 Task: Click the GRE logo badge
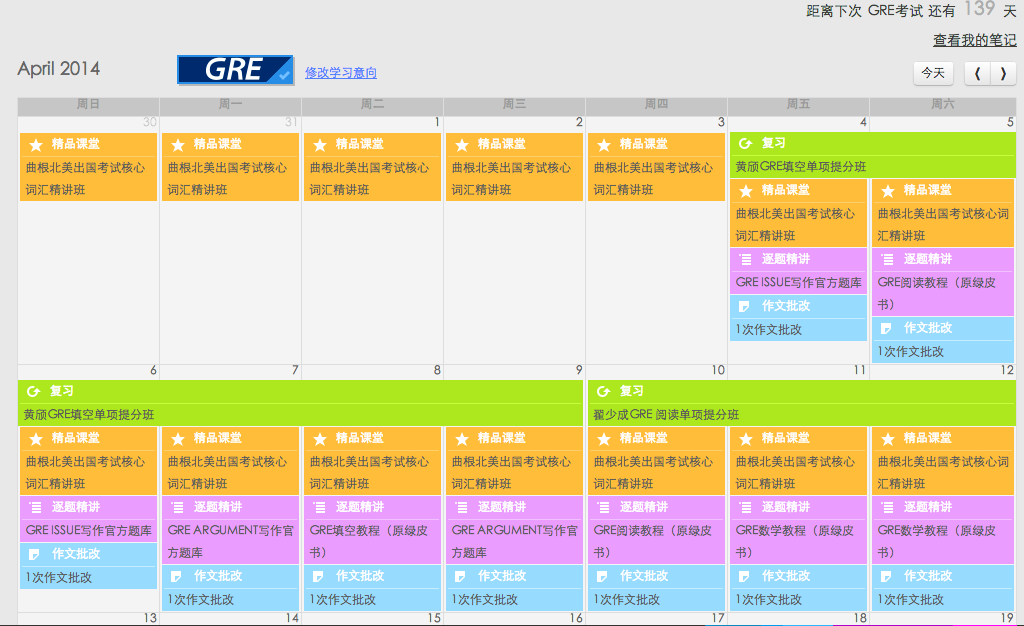pos(235,69)
